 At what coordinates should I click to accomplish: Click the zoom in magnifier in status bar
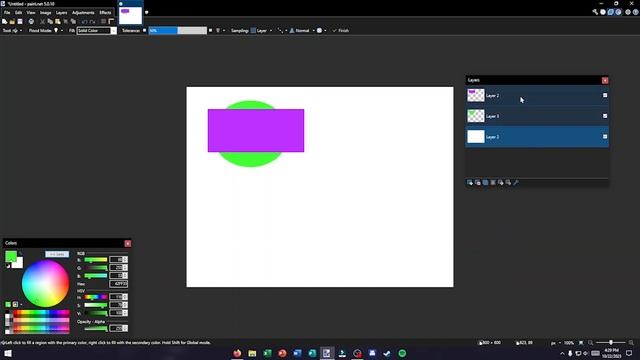631,343
